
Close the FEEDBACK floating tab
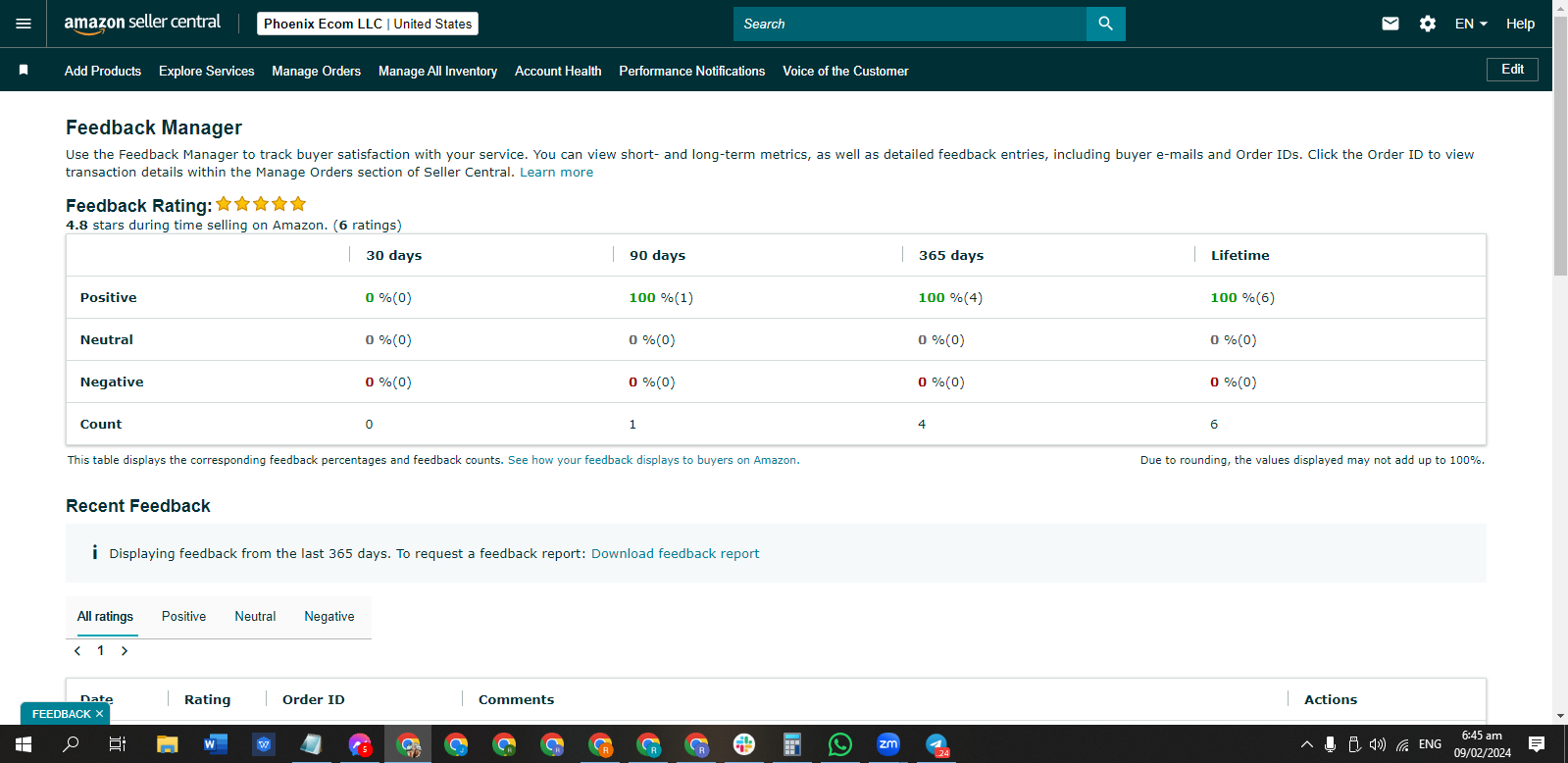pos(99,714)
